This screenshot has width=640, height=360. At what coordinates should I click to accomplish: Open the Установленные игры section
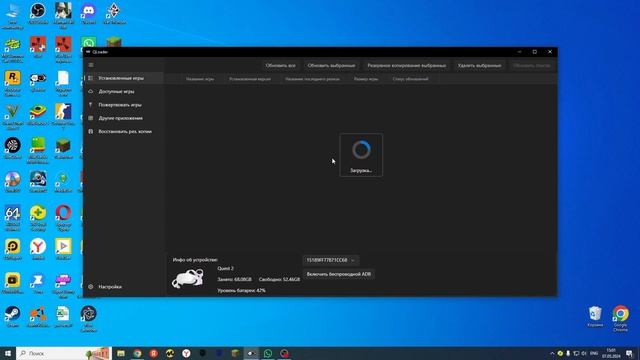123,78
